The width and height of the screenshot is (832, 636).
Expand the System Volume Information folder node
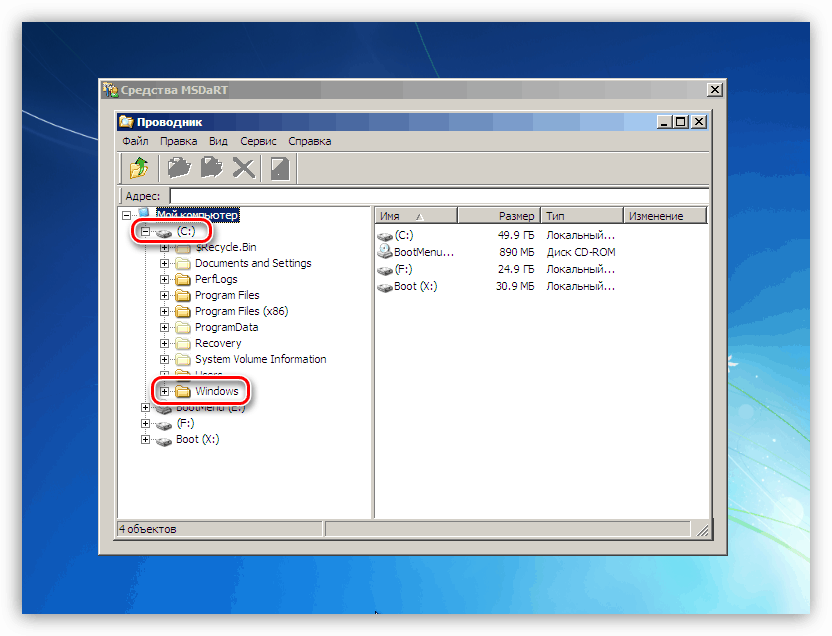pos(164,359)
